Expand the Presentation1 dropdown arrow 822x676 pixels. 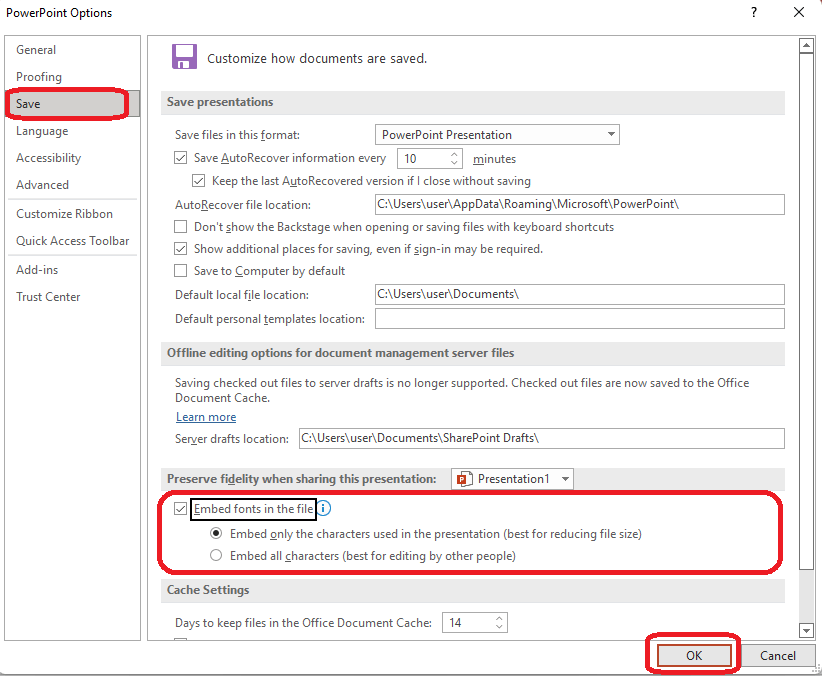pos(565,479)
